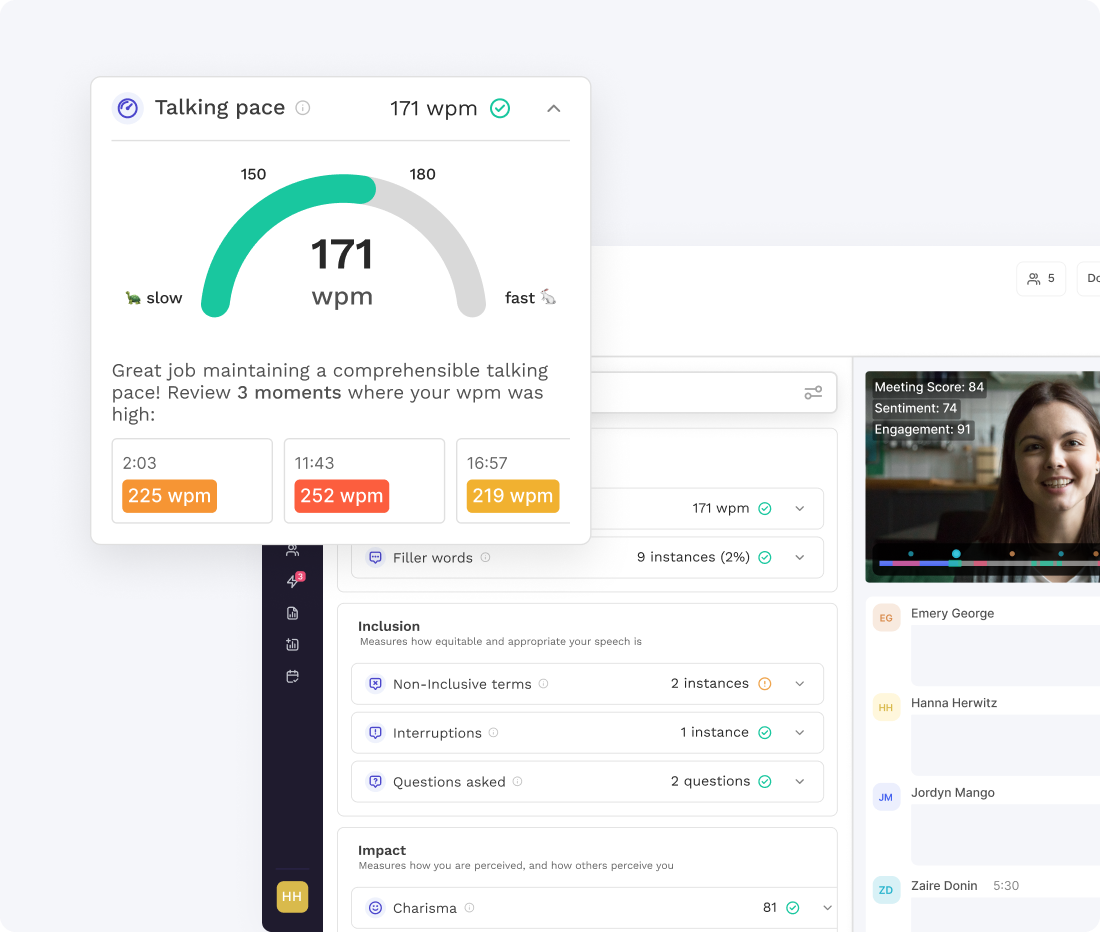
Task: Expand the Filler words row
Action: pyautogui.click(x=799, y=557)
